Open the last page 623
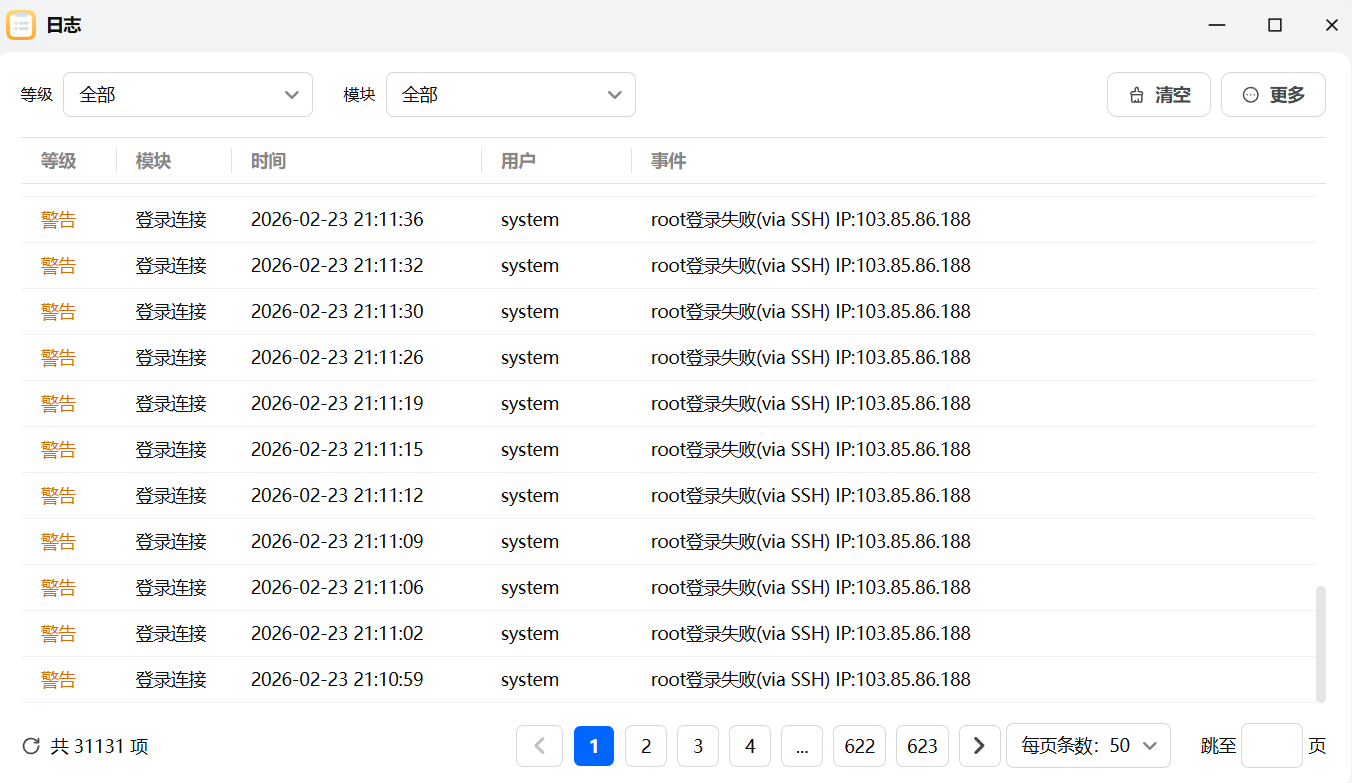 922,745
